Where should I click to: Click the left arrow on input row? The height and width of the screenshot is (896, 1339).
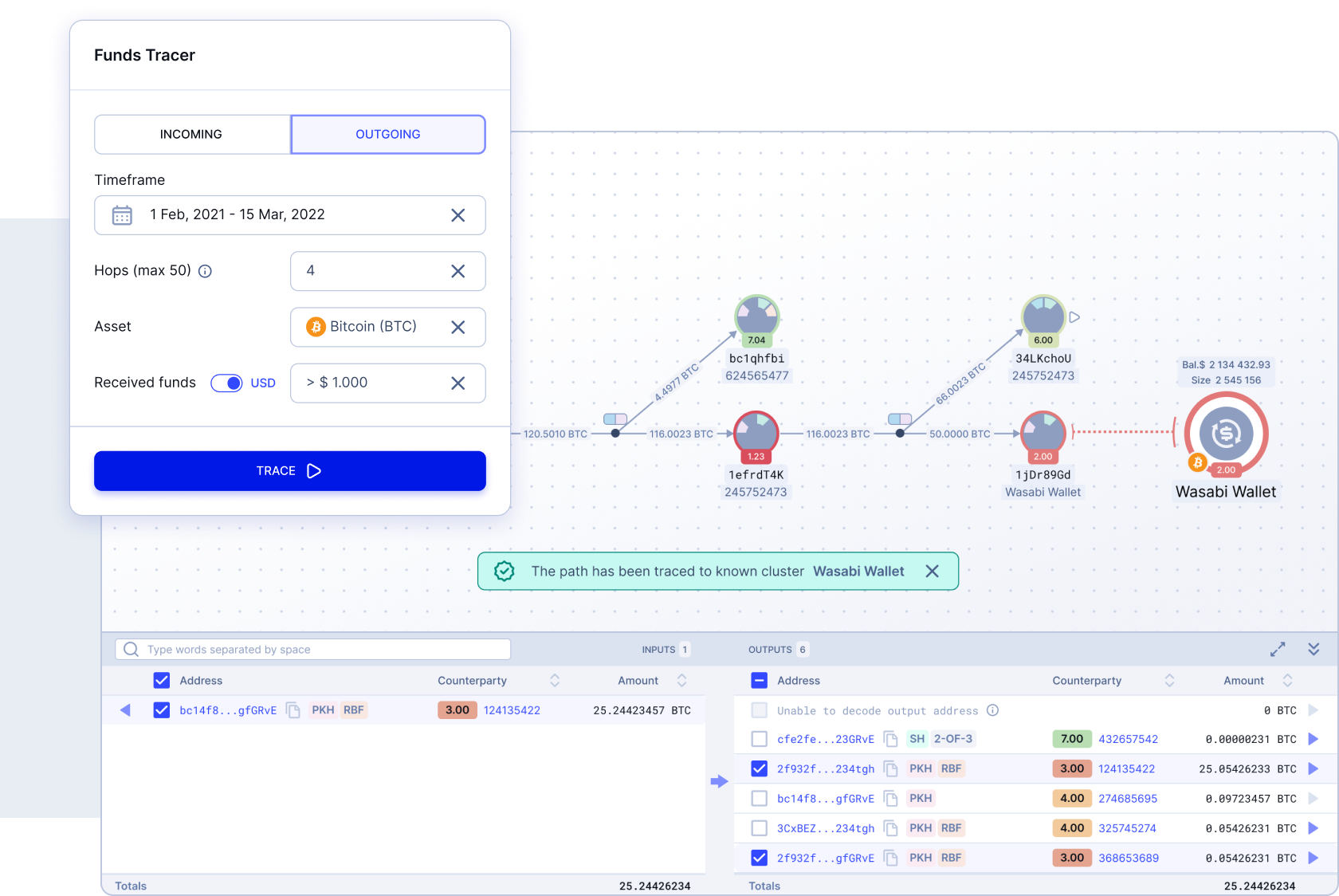point(125,710)
